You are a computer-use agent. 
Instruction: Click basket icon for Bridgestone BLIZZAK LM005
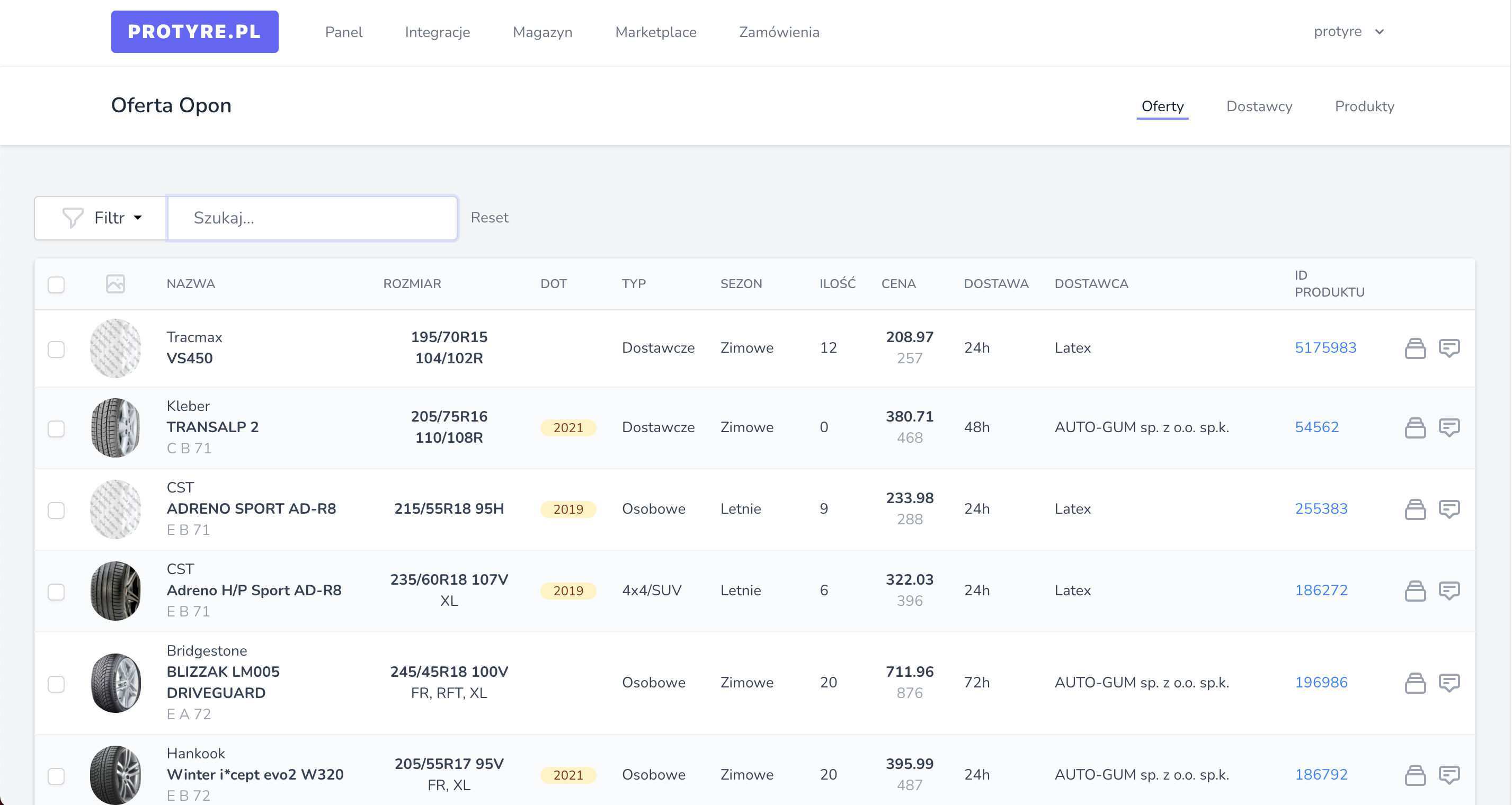(1415, 683)
